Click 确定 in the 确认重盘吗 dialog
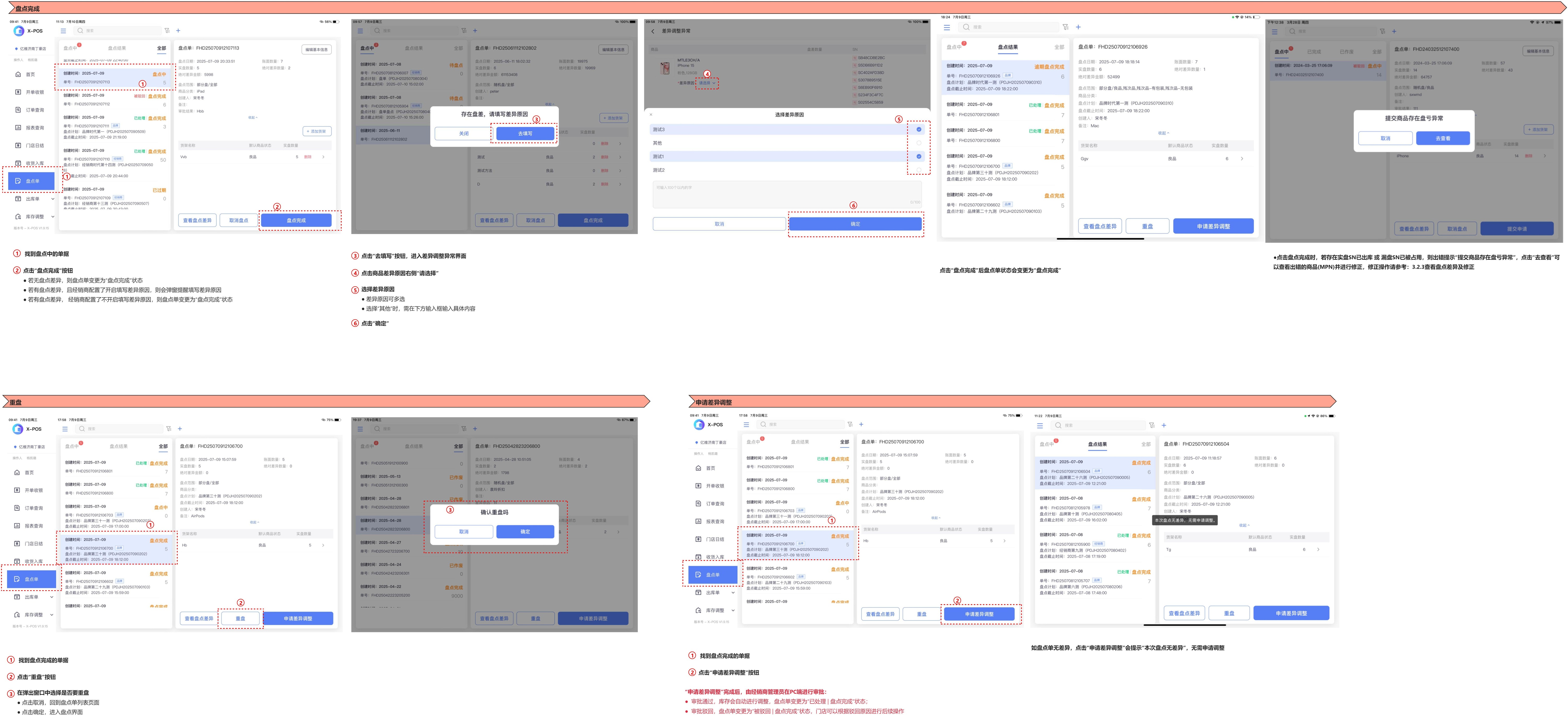This screenshot has width=1568, height=717. (525, 532)
